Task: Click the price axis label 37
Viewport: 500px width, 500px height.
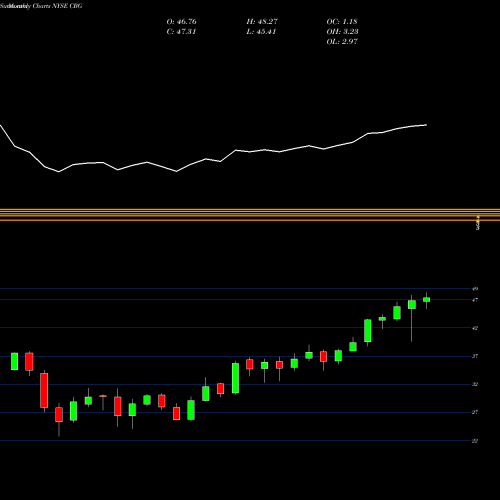Action: pos(475,356)
